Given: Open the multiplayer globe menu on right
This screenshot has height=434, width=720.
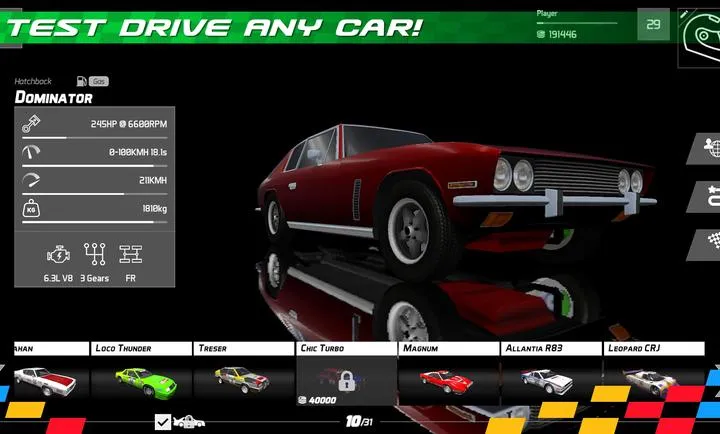Looking at the screenshot, I should pos(706,148).
